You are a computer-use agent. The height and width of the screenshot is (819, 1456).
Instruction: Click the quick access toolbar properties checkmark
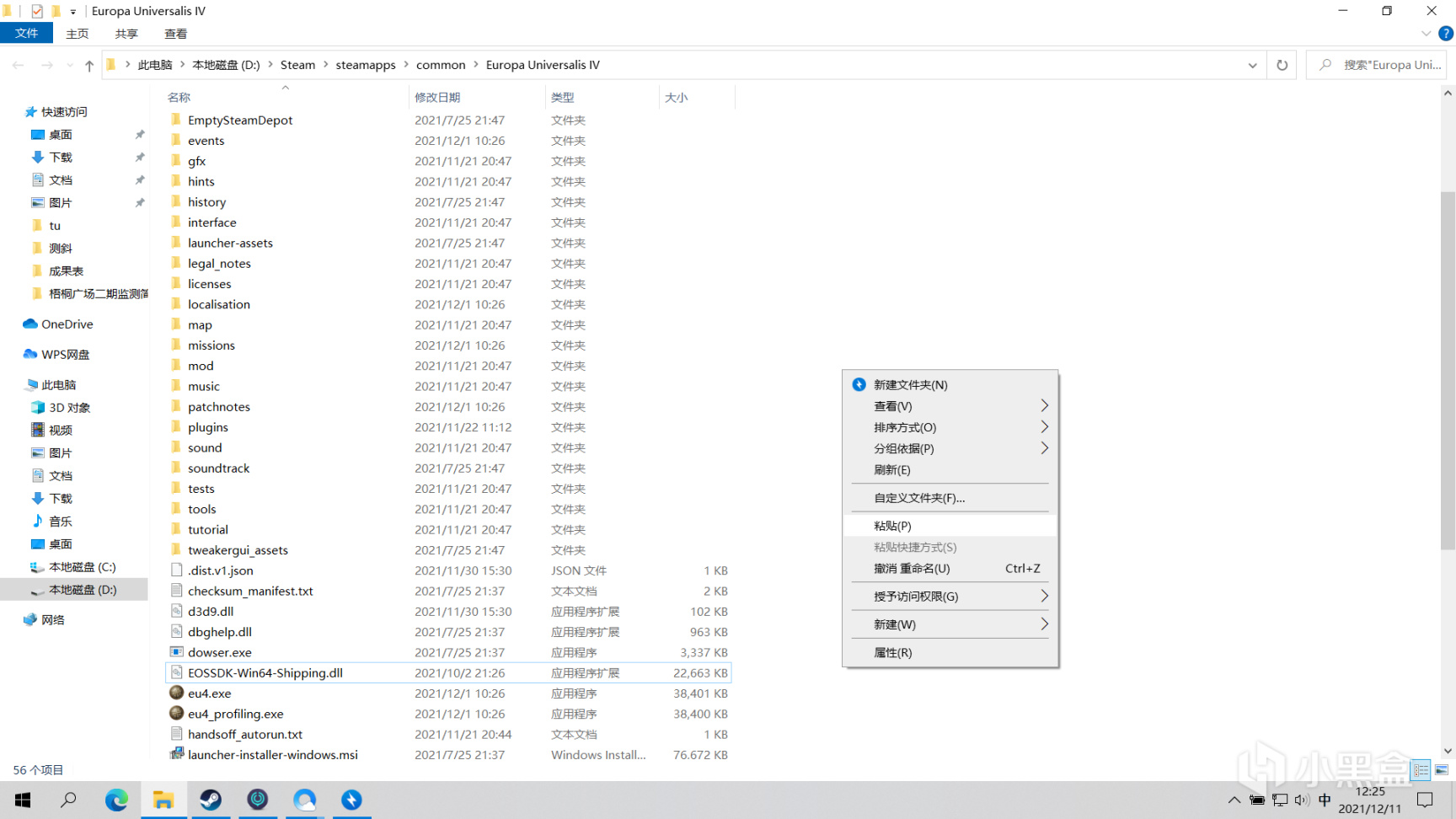click(x=36, y=11)
